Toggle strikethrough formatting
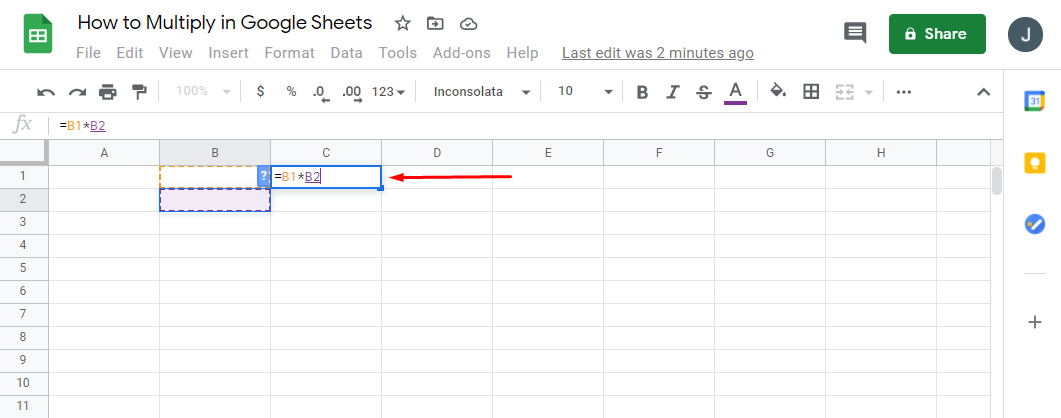The width and height of the screenshot is (1061, 418). [x=703, y=92]
